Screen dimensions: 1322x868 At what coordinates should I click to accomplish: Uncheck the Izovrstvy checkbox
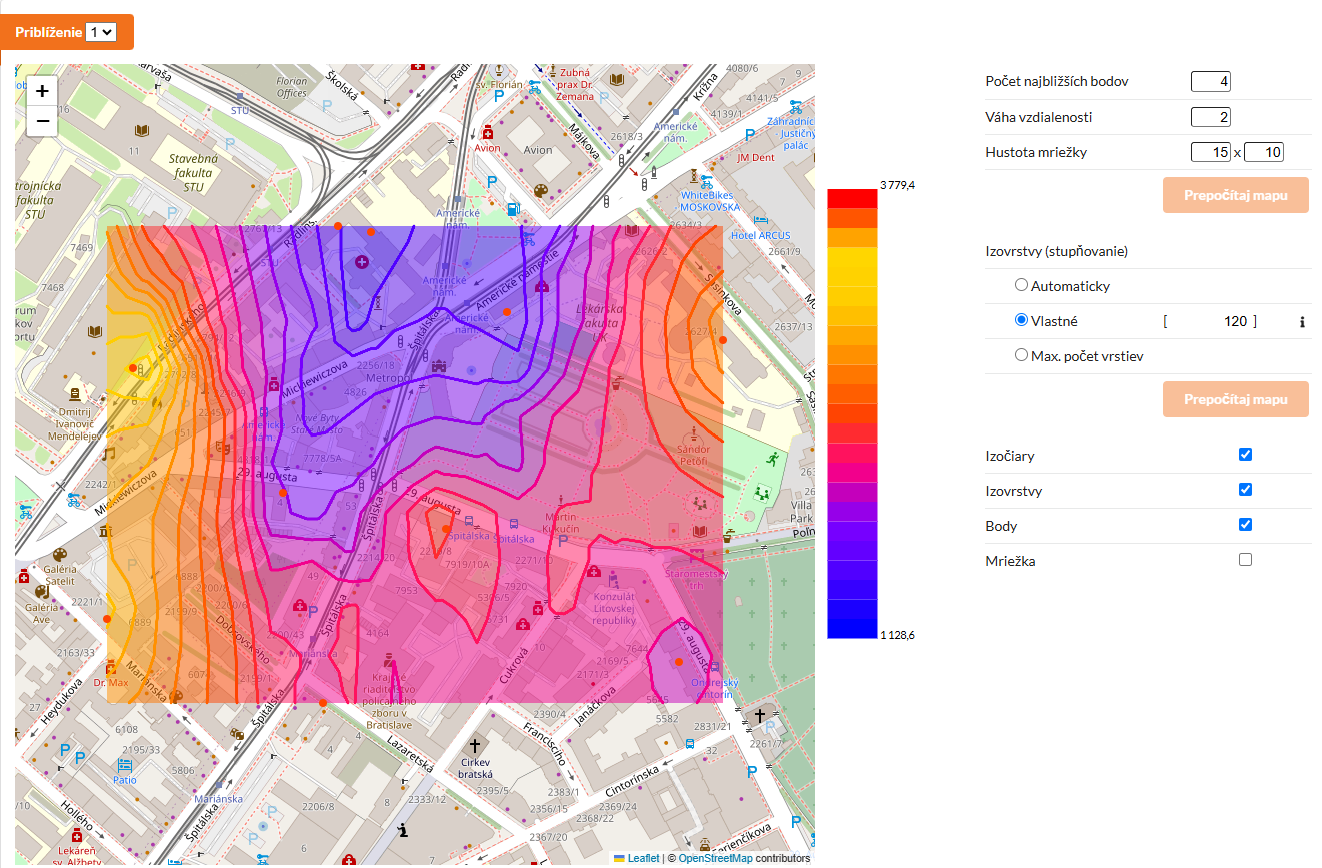pos(1245,490)
